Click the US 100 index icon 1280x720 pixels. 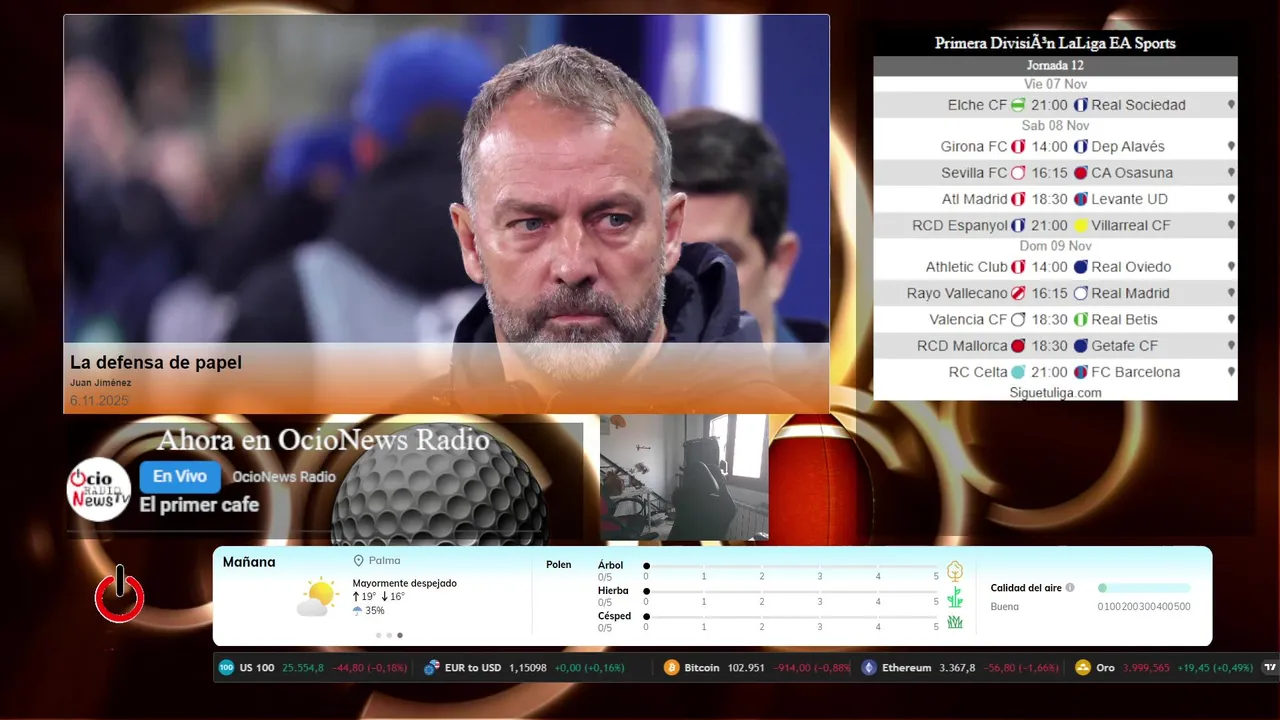pos(226,668)
